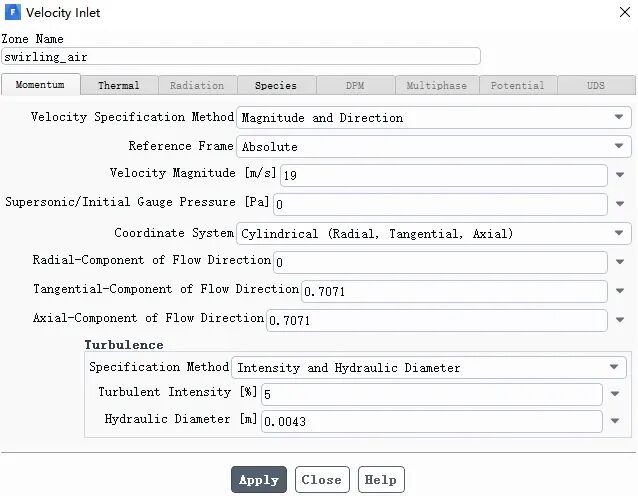Select the Momentum tab
638x496 pixels.
40,86
